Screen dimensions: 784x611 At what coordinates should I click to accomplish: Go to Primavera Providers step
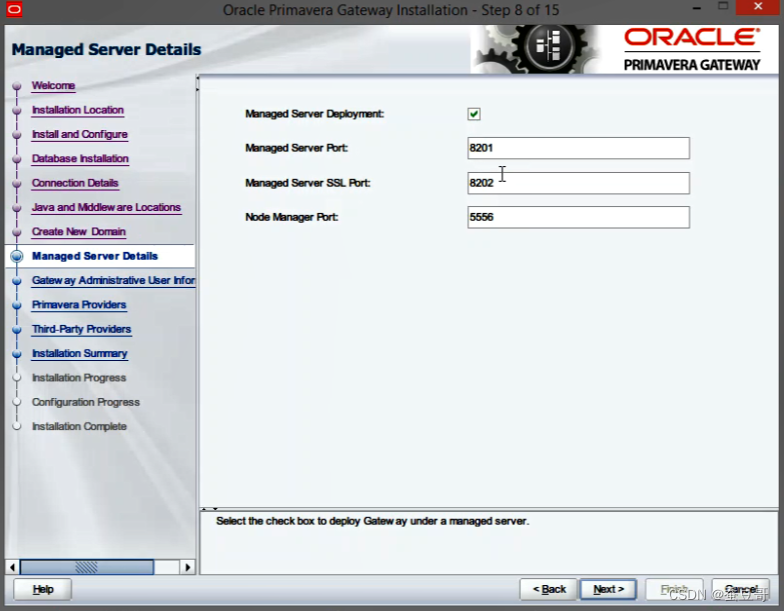[79, 305]
